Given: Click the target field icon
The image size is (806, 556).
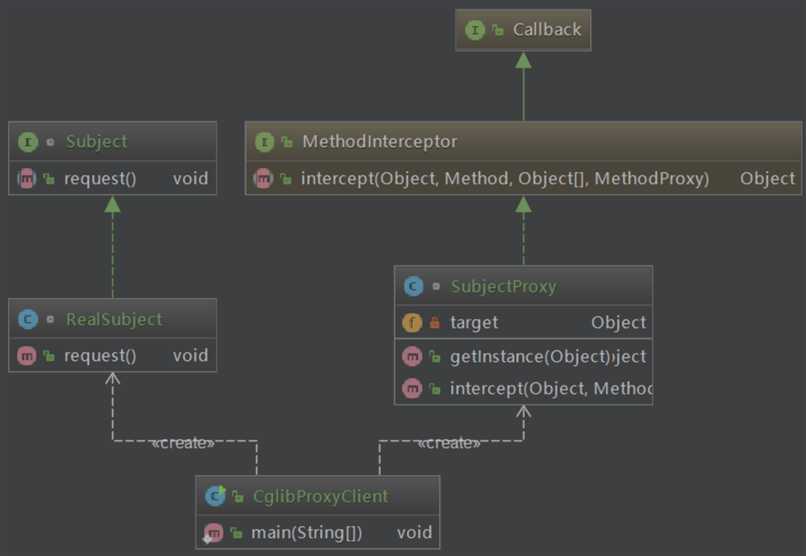Looking at the screenshot, I should pos(412,323).
